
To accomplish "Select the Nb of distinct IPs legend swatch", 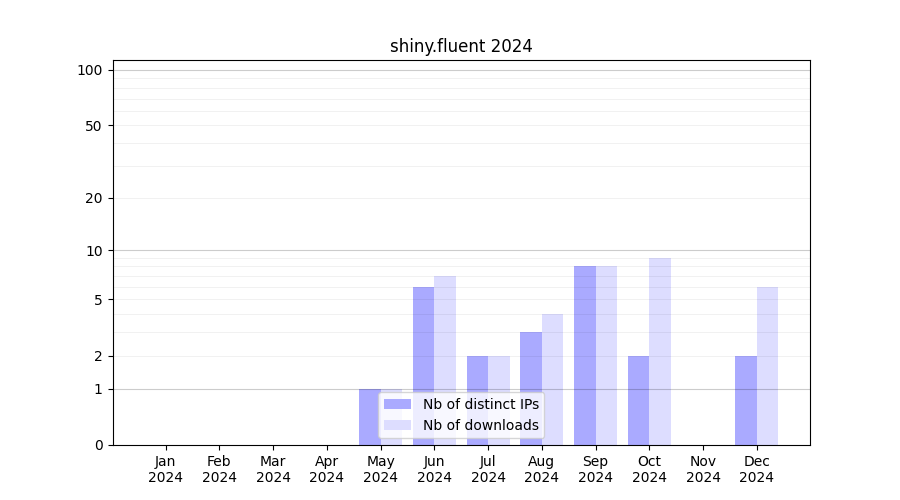I will tap(397, 404).
